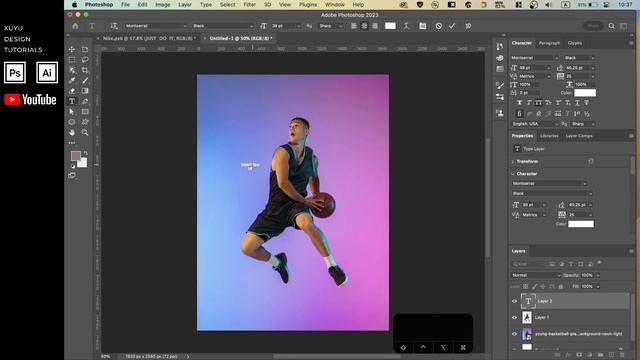Open the Search icon in options bar

pyautogui.click(x=611, y=26)
